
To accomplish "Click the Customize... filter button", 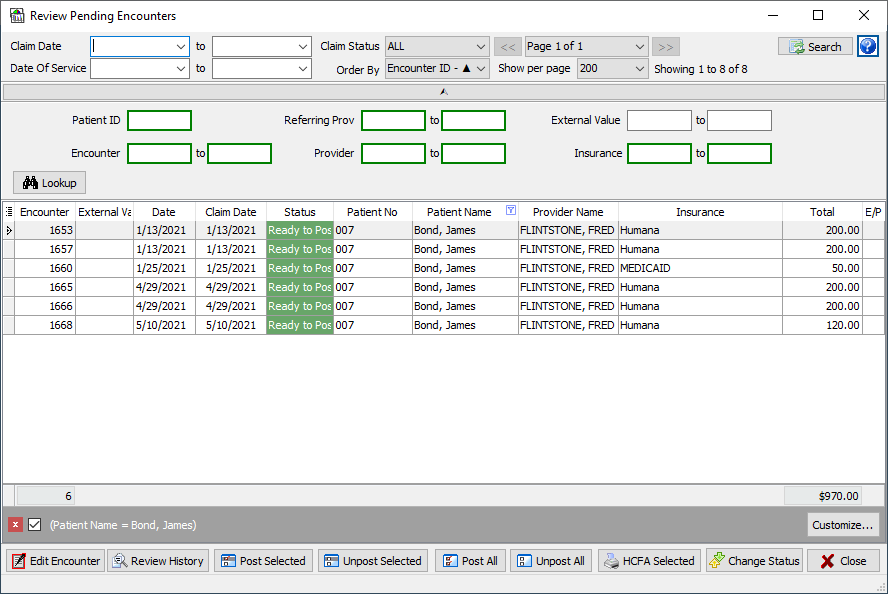I will point(843,525).
